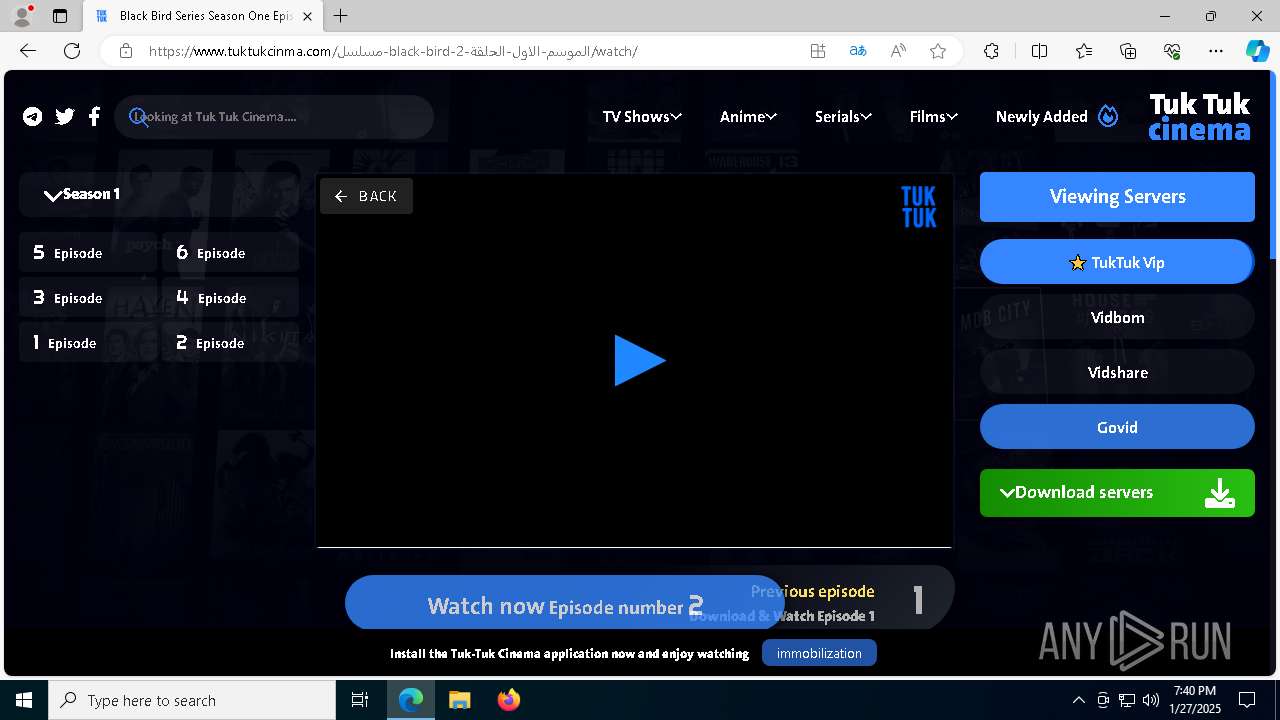Open the notifications center icon
This screenshot has height=720, width=1280.
(1247, 700)
